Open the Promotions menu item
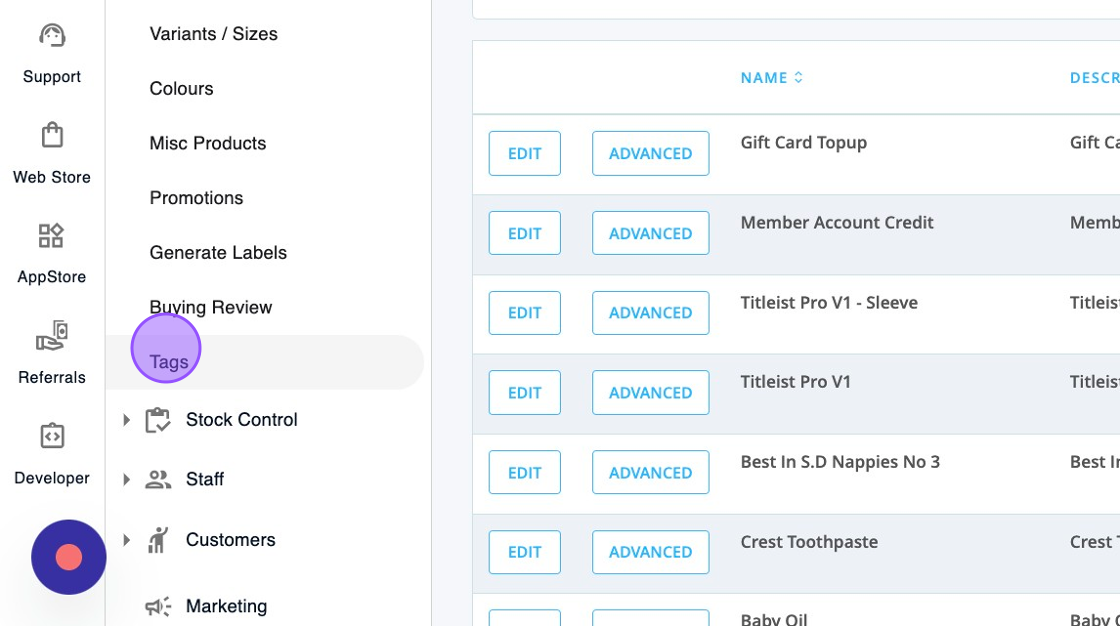The width and height of the screenshot is (1120, 626). click(196, 198)
